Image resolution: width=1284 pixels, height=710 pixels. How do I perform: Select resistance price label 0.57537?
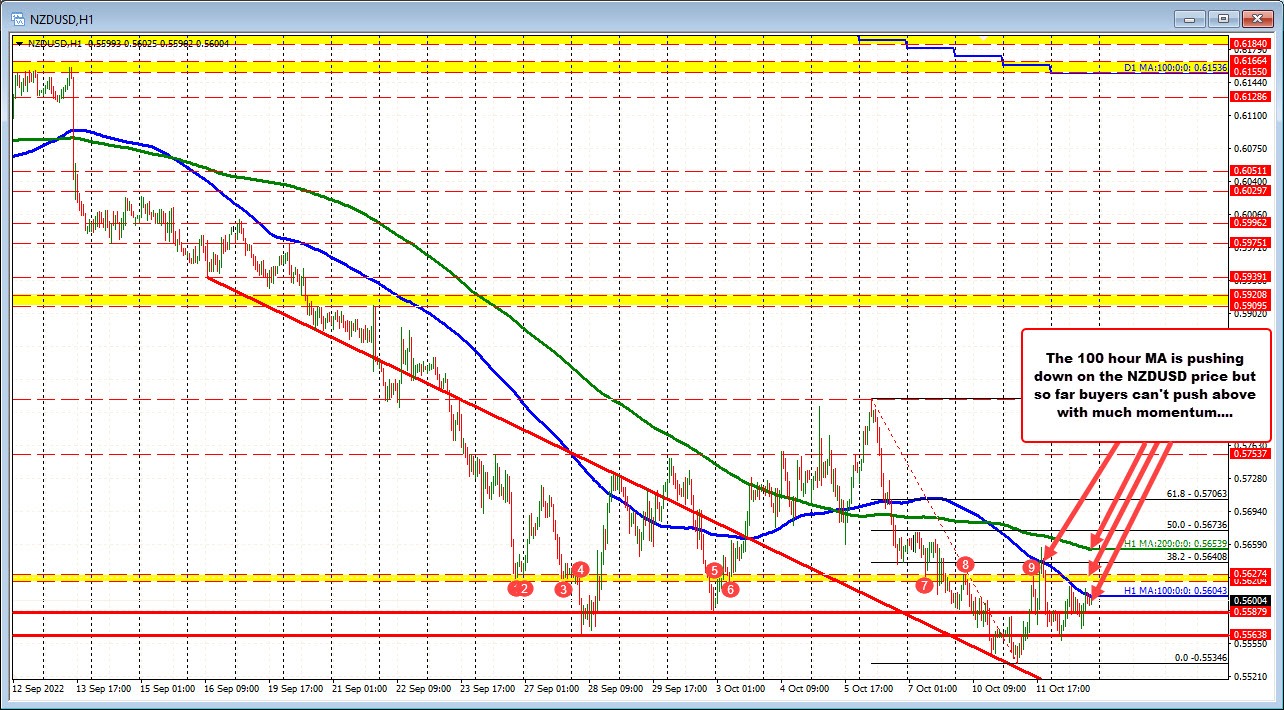[1249, 454]
